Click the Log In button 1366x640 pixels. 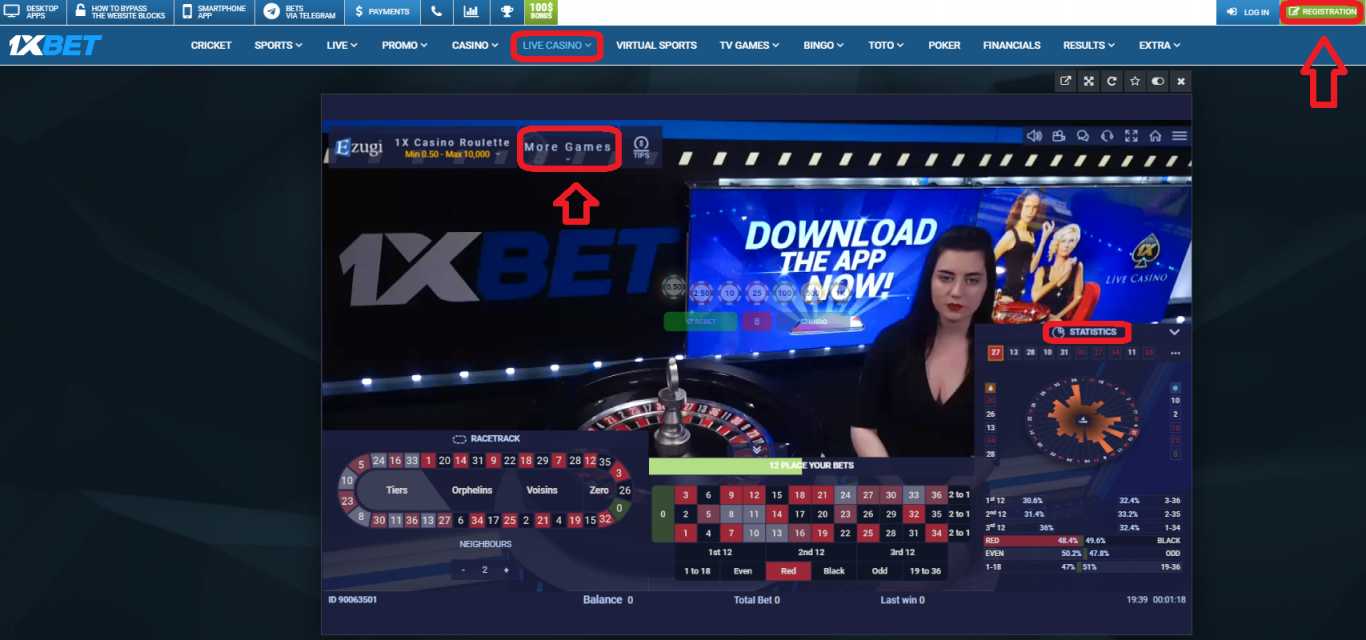click(x=1247, y=12)
